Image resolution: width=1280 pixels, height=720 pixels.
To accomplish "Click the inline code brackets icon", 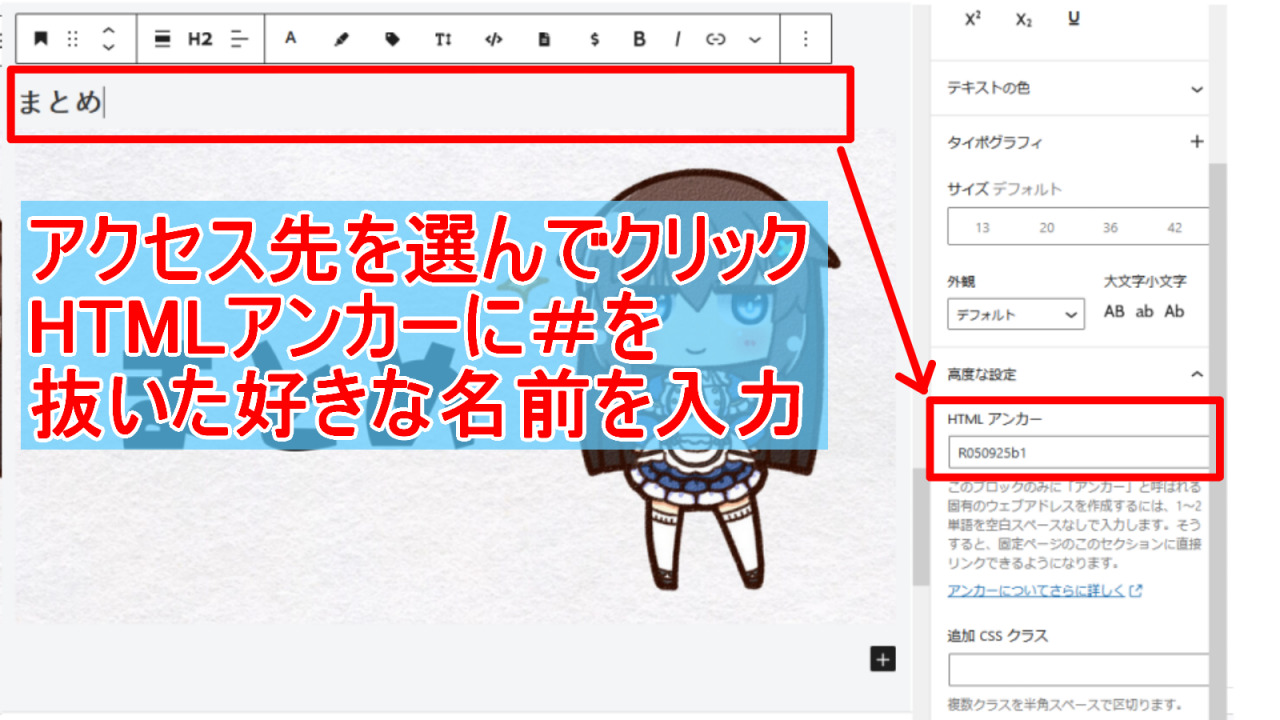I will coord(493,39).
